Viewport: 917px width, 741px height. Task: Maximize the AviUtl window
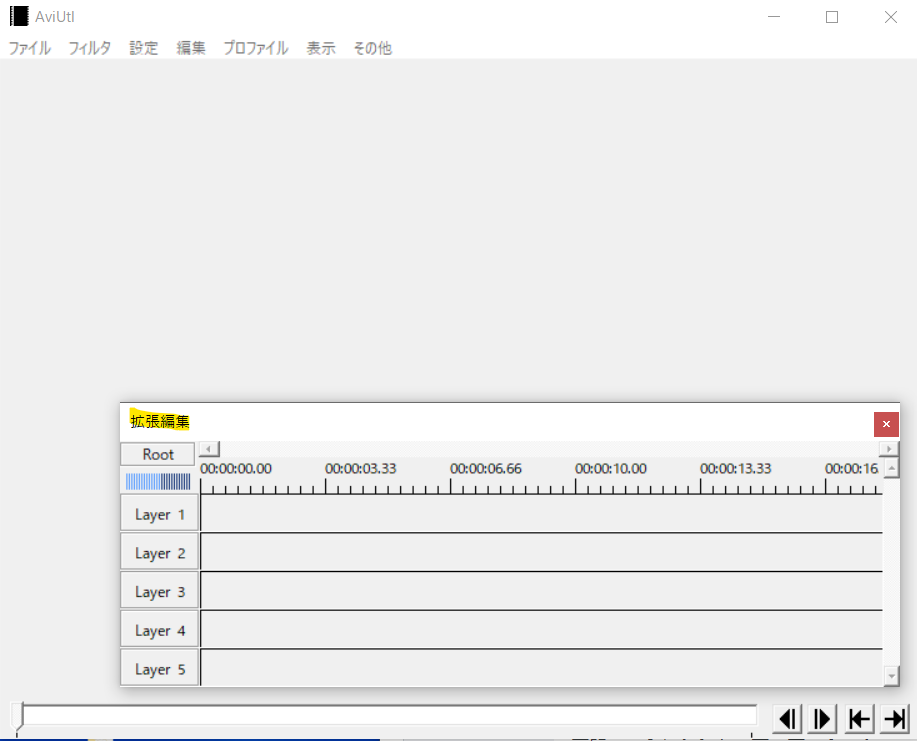pos(832,17)
